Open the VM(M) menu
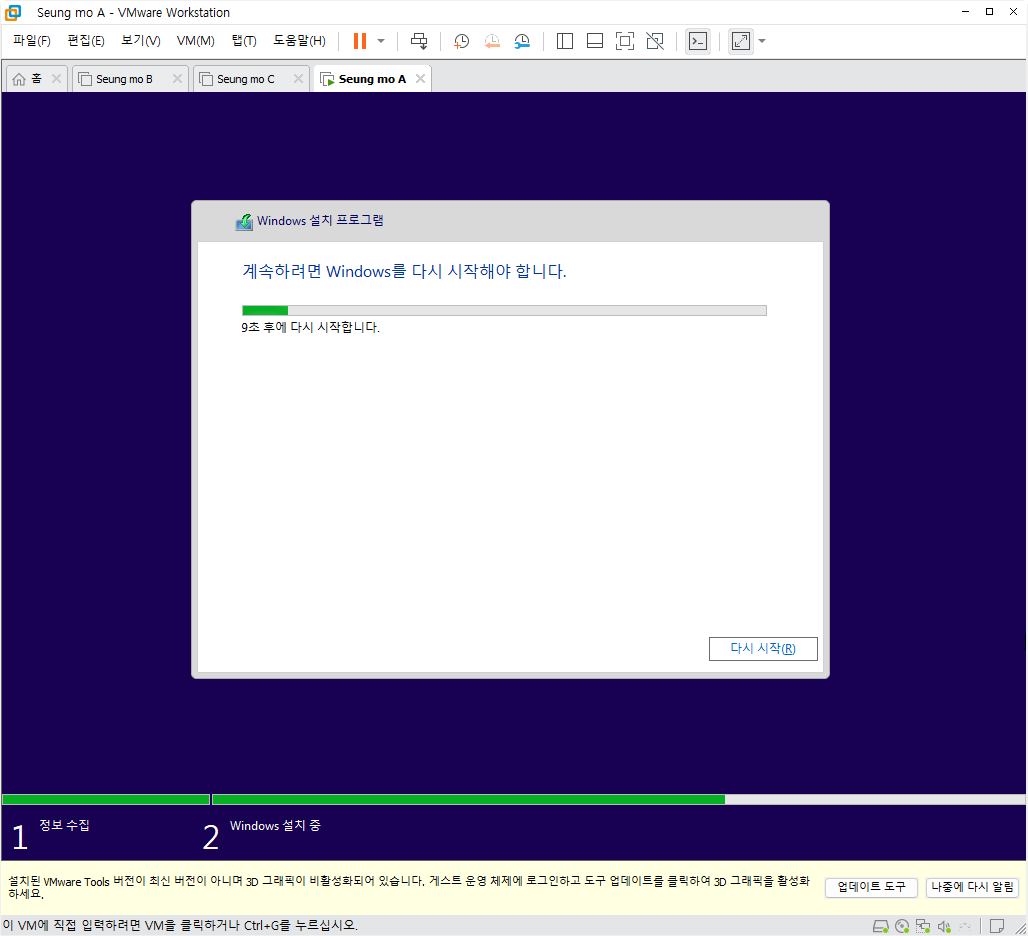 coord(195,41)
